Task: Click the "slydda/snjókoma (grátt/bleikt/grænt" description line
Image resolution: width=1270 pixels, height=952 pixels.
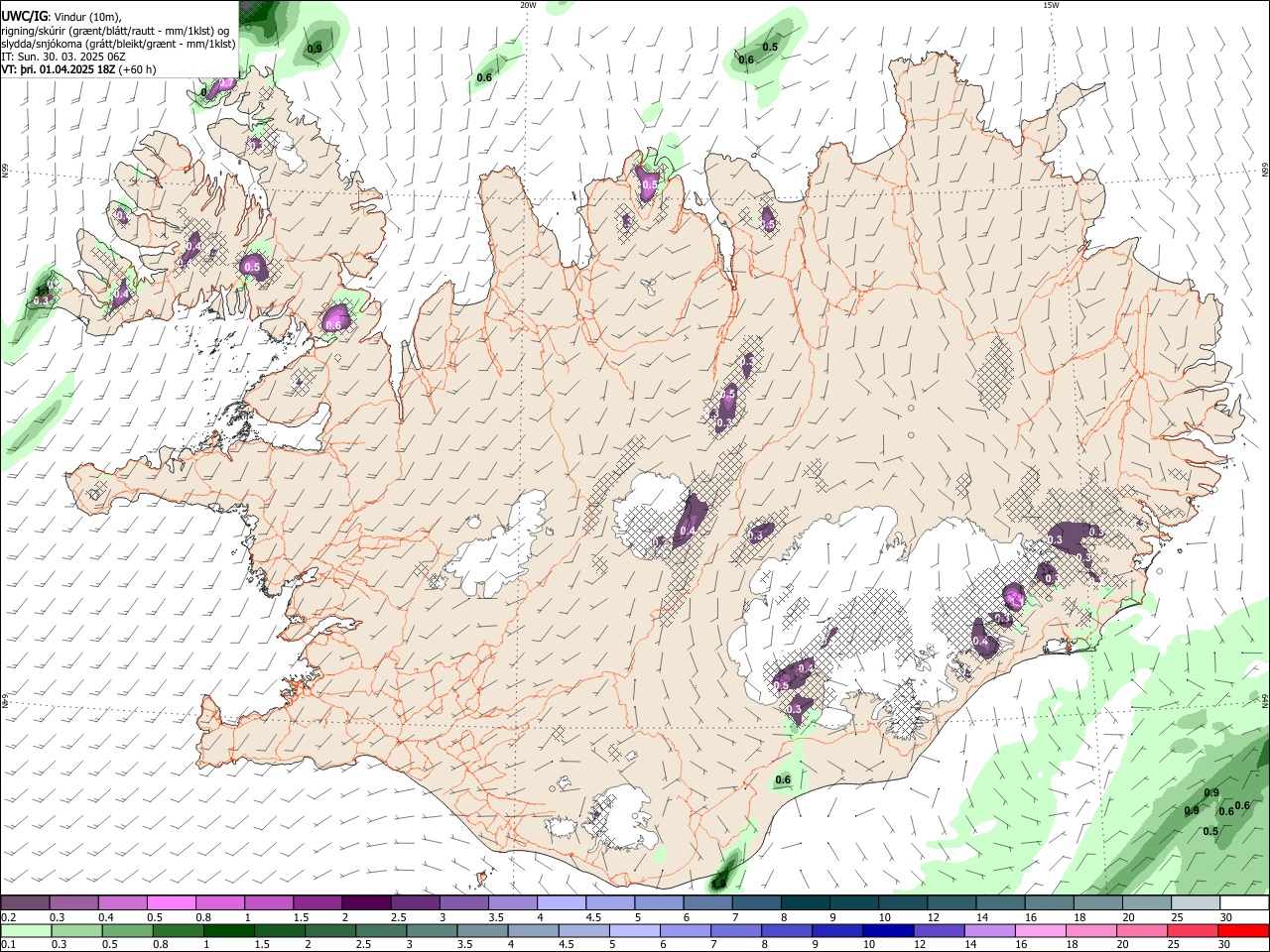Action: (x=118, y=44)
